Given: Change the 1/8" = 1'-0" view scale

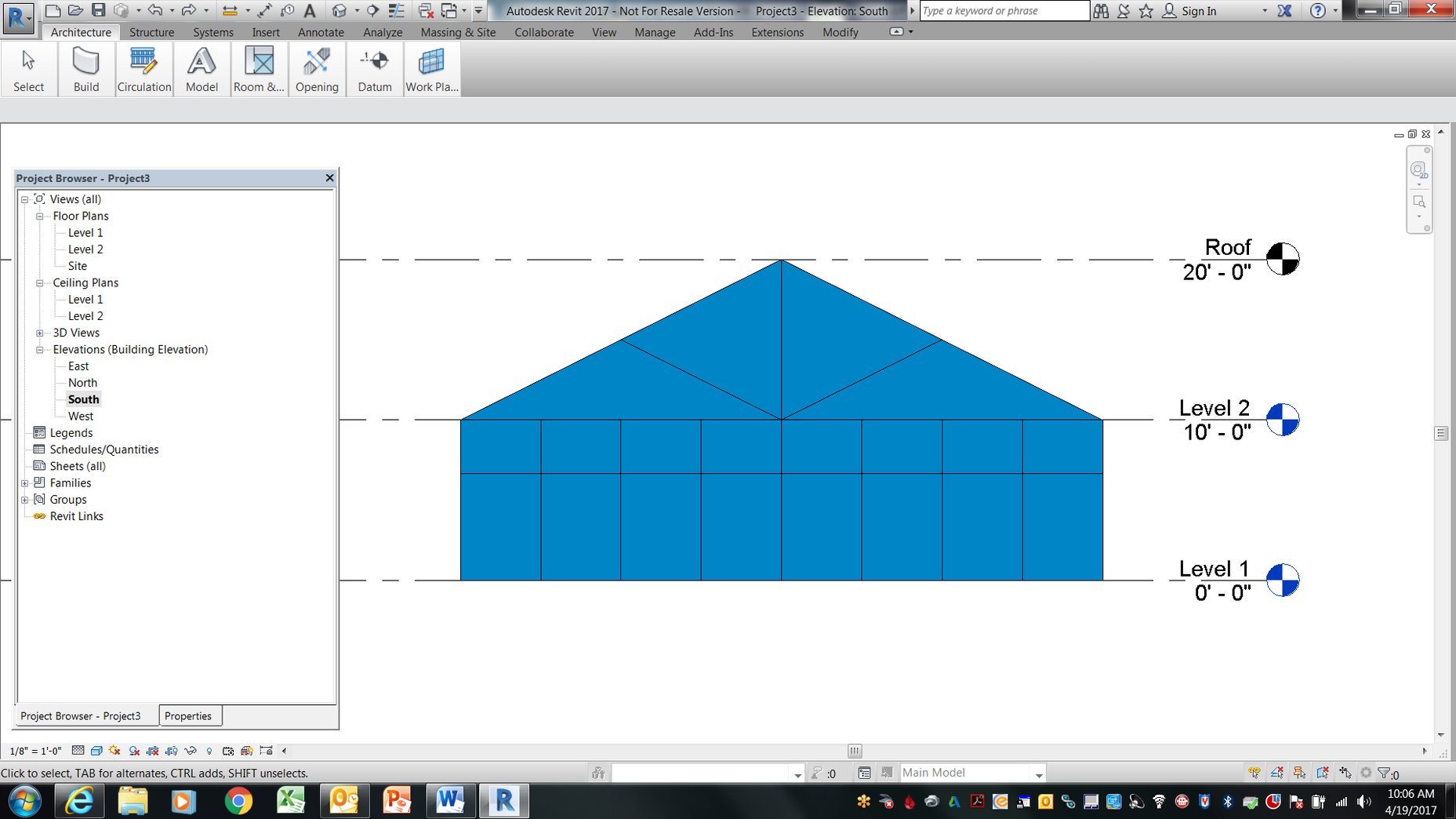Looking at the screenshot, I should (35, 751).
